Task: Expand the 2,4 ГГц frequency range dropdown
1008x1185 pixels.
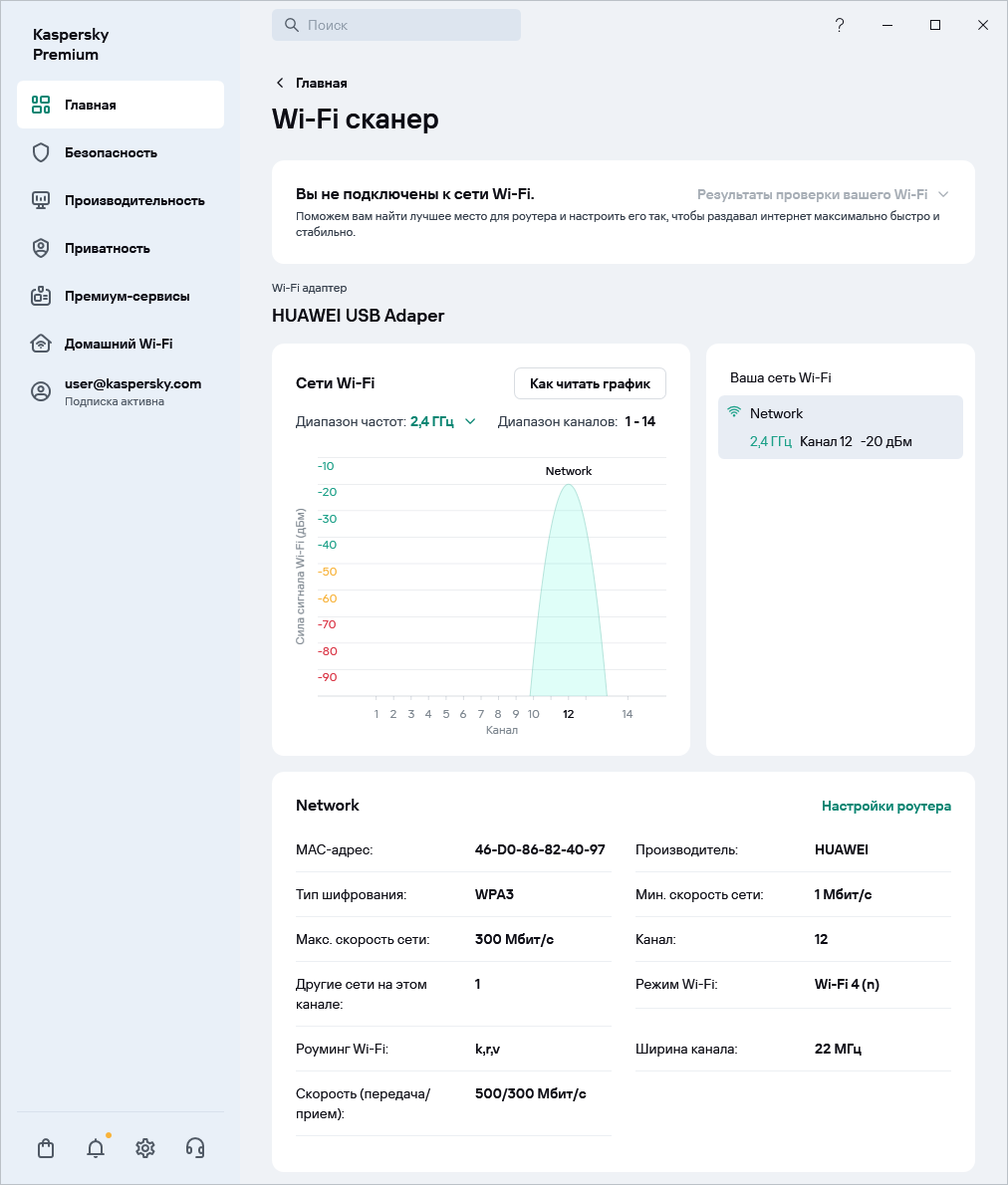Action: pyautogui.click(x=469, y=421)
